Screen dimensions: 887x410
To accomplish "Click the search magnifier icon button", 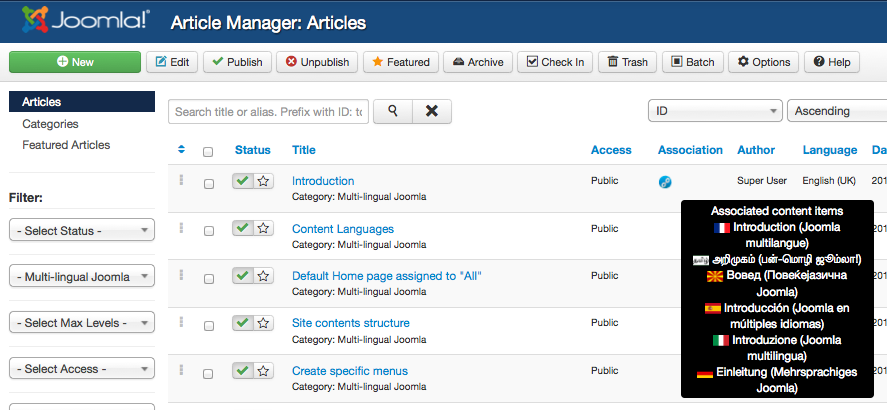I will [392, 111].
